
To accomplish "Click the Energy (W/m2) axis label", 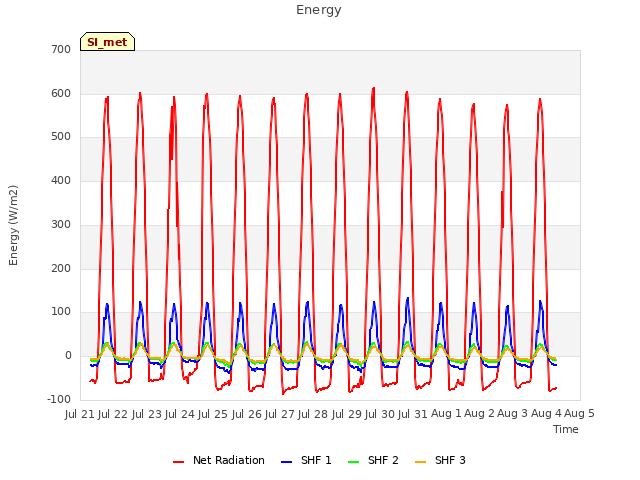I will 13,225.
